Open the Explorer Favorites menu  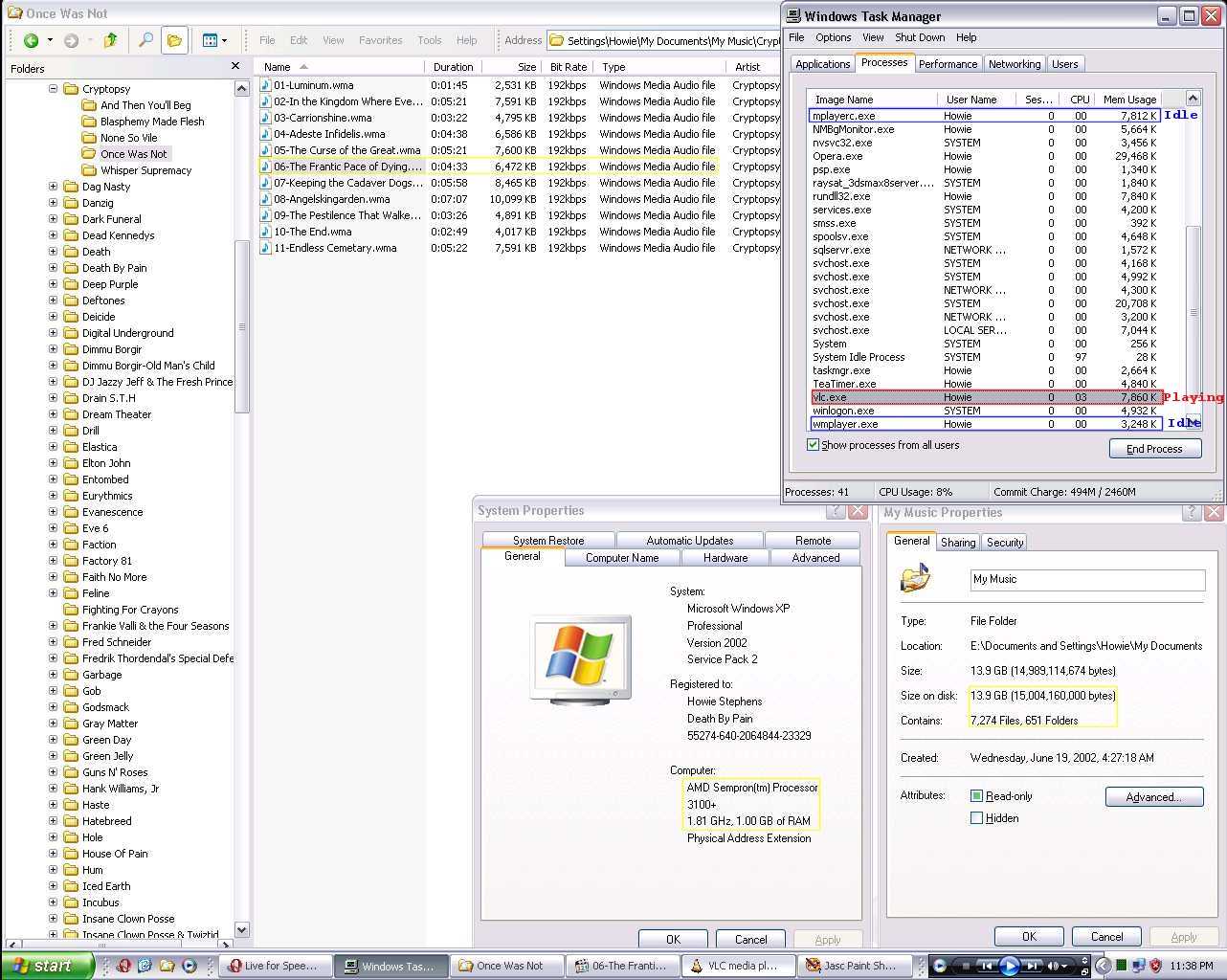pos(380,40)
